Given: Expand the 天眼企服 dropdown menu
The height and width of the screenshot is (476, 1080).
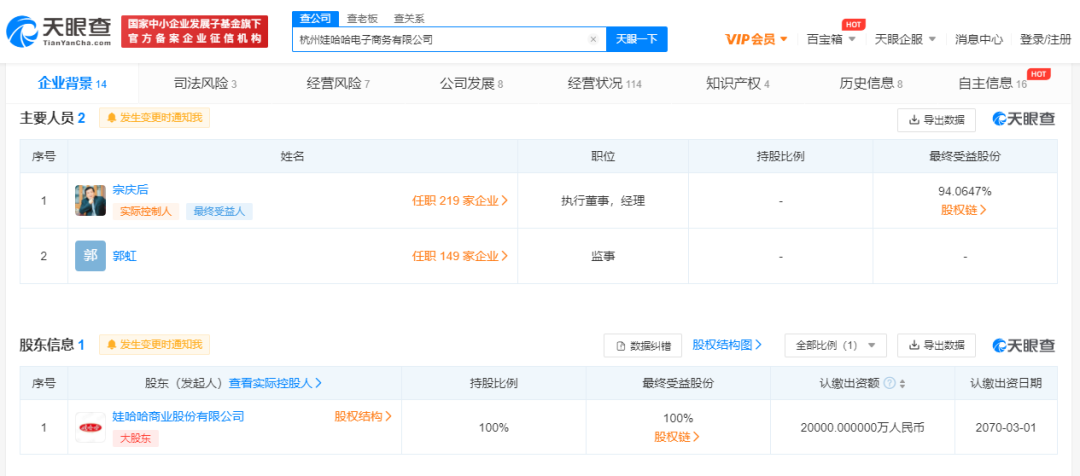Looking at the screenshot, I should 905,39.
